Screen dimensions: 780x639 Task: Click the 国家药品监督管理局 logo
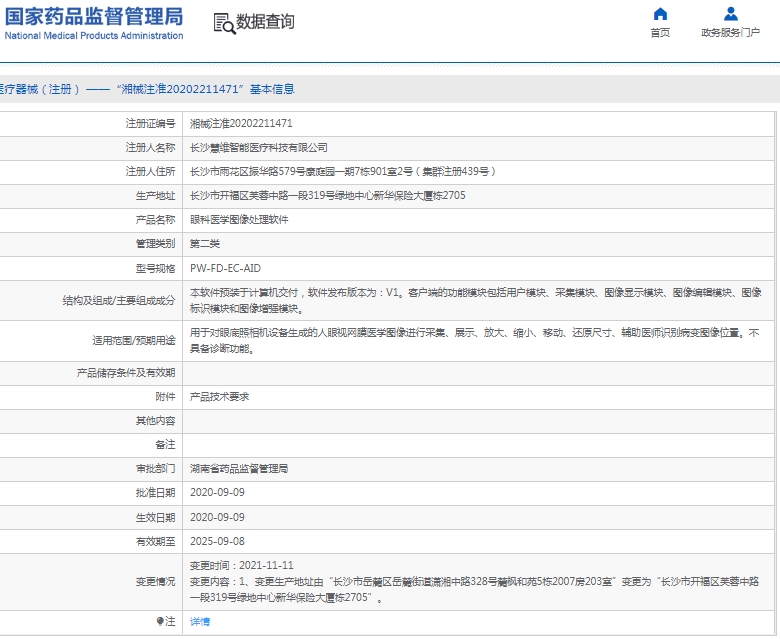coord(94,17)
